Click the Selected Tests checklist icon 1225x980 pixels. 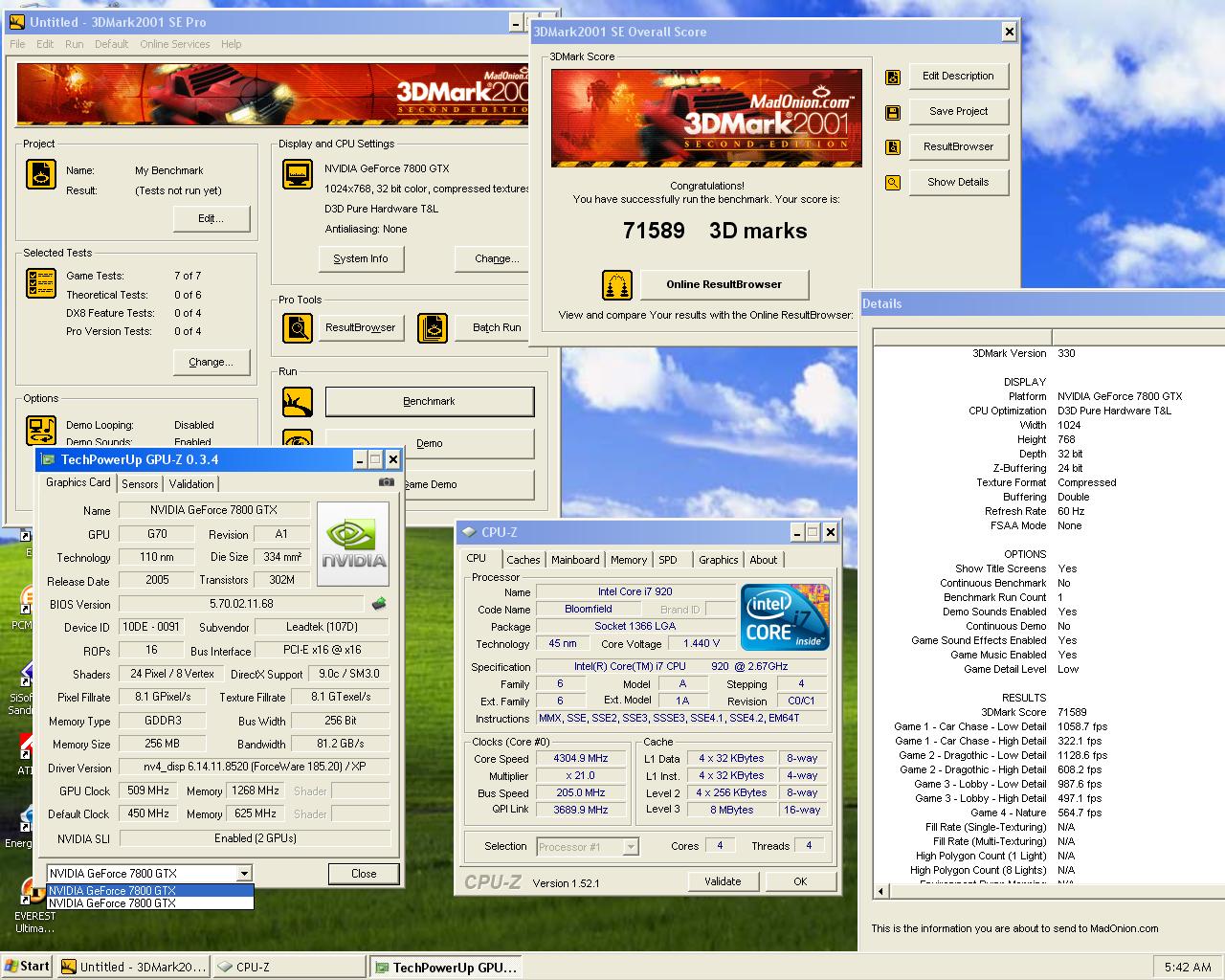coord(41,283)
